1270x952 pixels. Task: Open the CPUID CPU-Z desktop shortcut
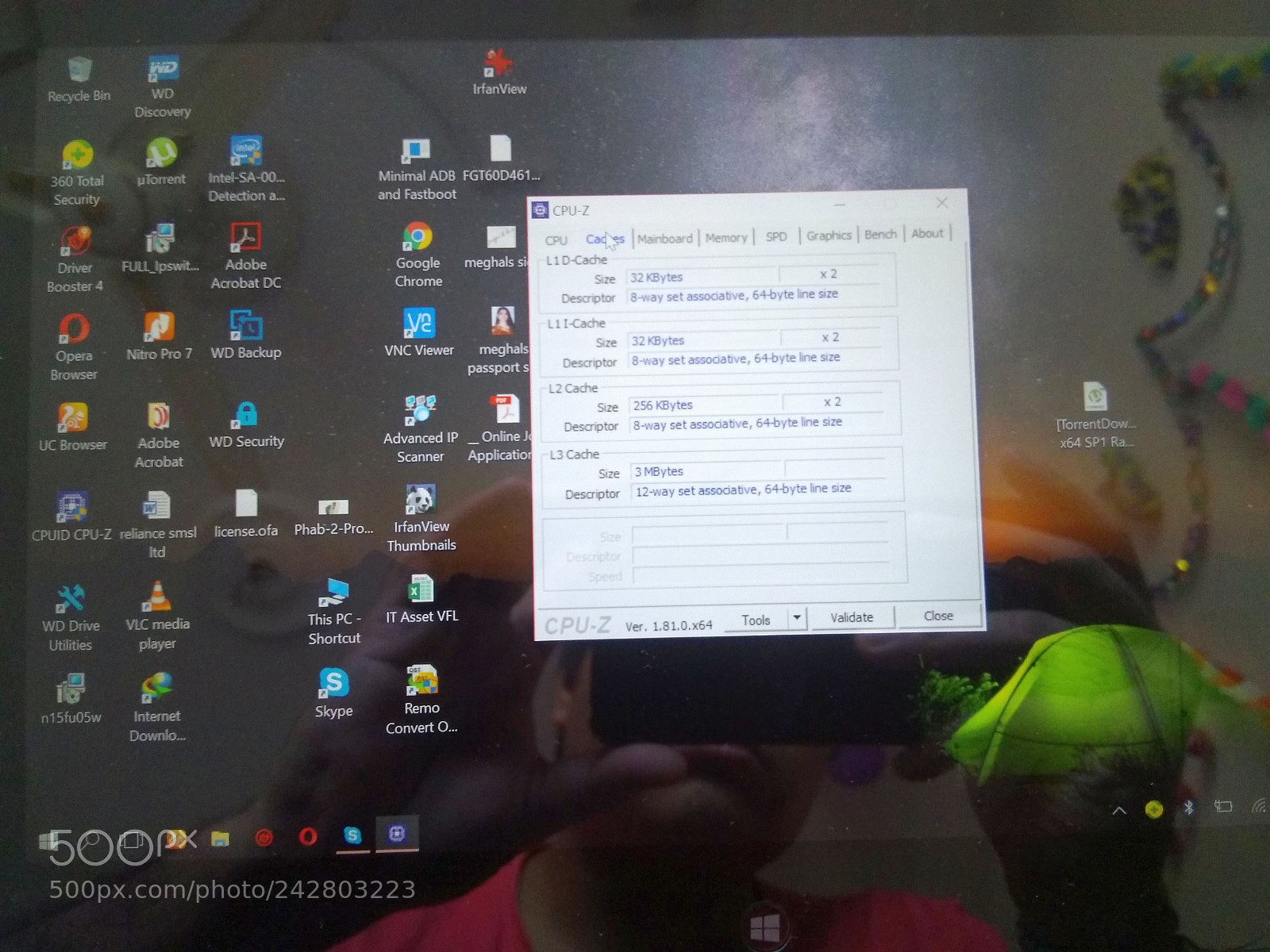71,516
